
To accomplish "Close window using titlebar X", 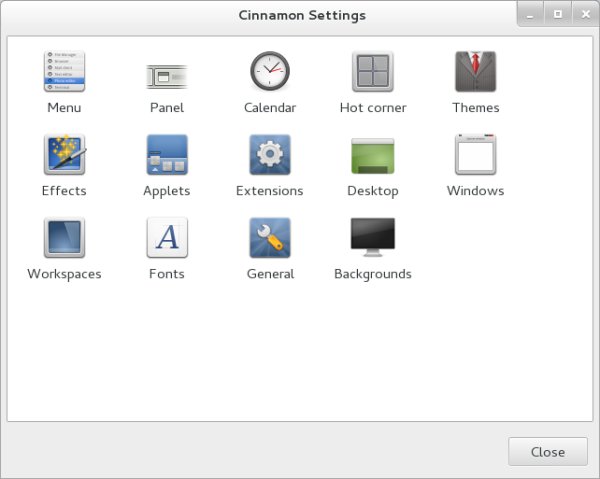I will (x=585, y=15).
